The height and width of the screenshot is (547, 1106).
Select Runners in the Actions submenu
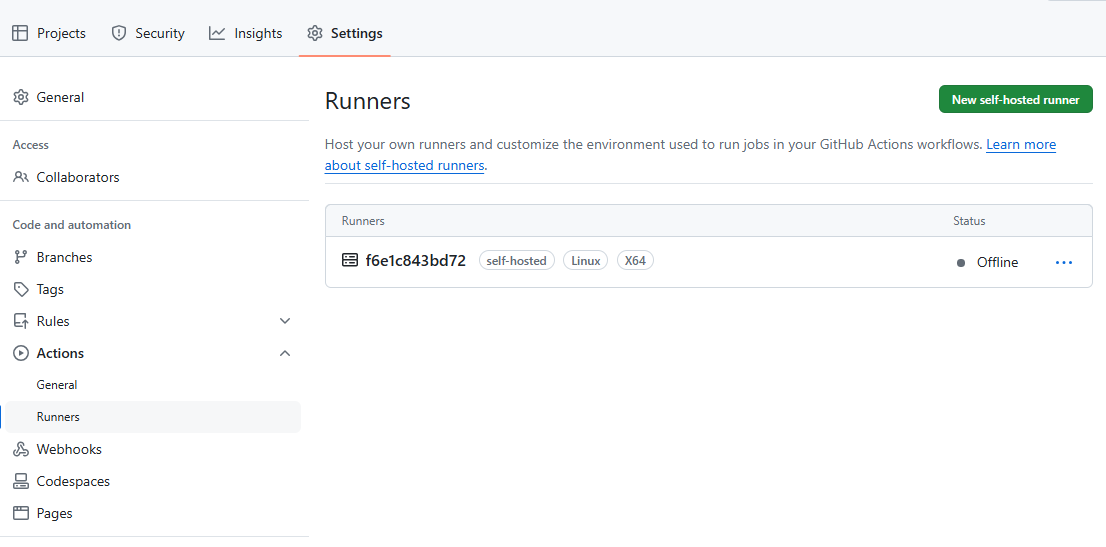coord(153,417)
